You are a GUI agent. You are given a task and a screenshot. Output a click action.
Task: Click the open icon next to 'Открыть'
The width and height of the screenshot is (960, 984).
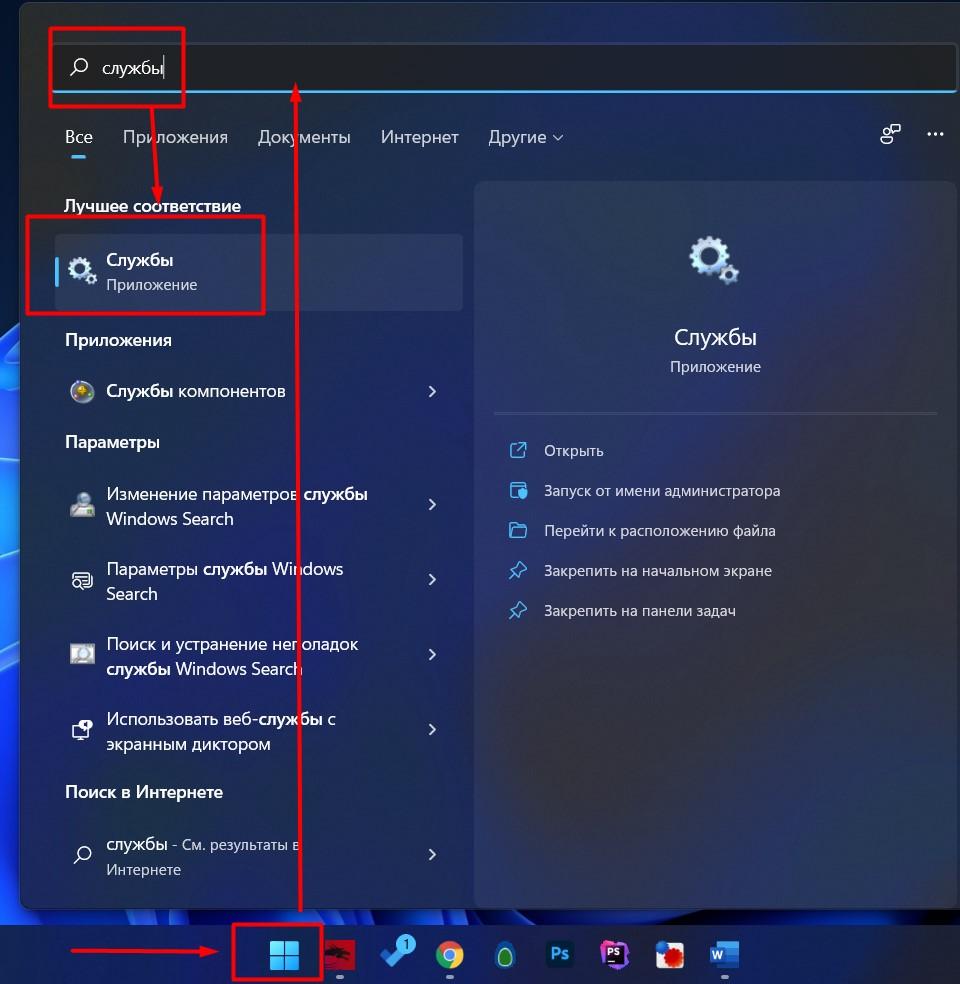(518, 450)
